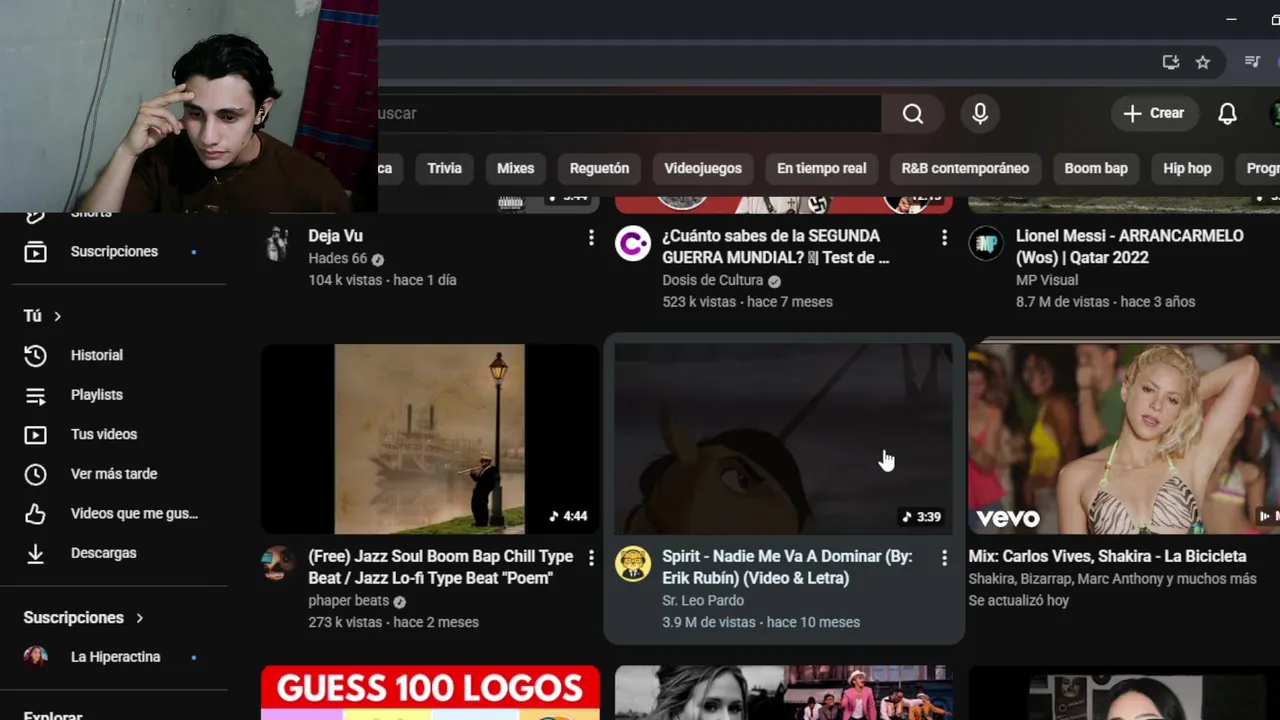This screenshot has height=720, width=1280.
Task: Open the GUESS 100 LOGOS video thumbnail
Action: 430,693
